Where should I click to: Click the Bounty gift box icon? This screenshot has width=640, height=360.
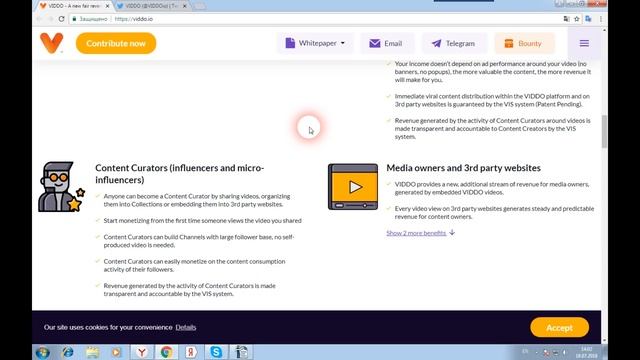[509, 43]
